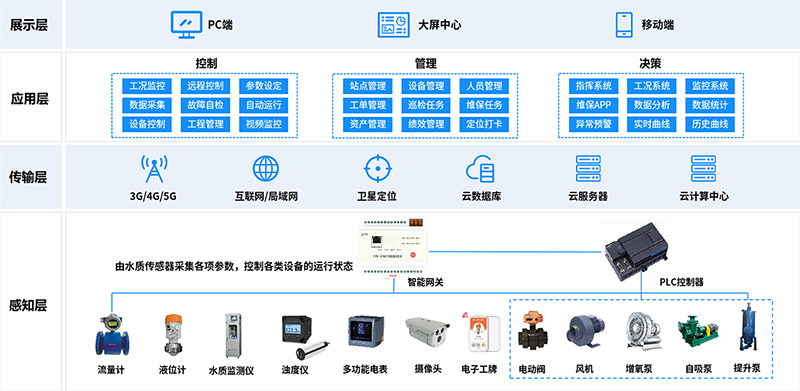Select the 实时曲线 button

(652, 124)
